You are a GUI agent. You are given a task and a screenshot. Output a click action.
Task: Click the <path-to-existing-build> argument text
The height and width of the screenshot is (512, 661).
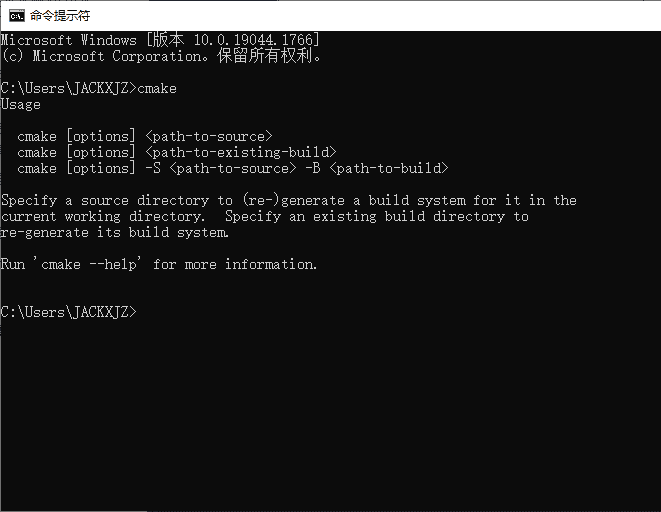click(x=240, y=152)
